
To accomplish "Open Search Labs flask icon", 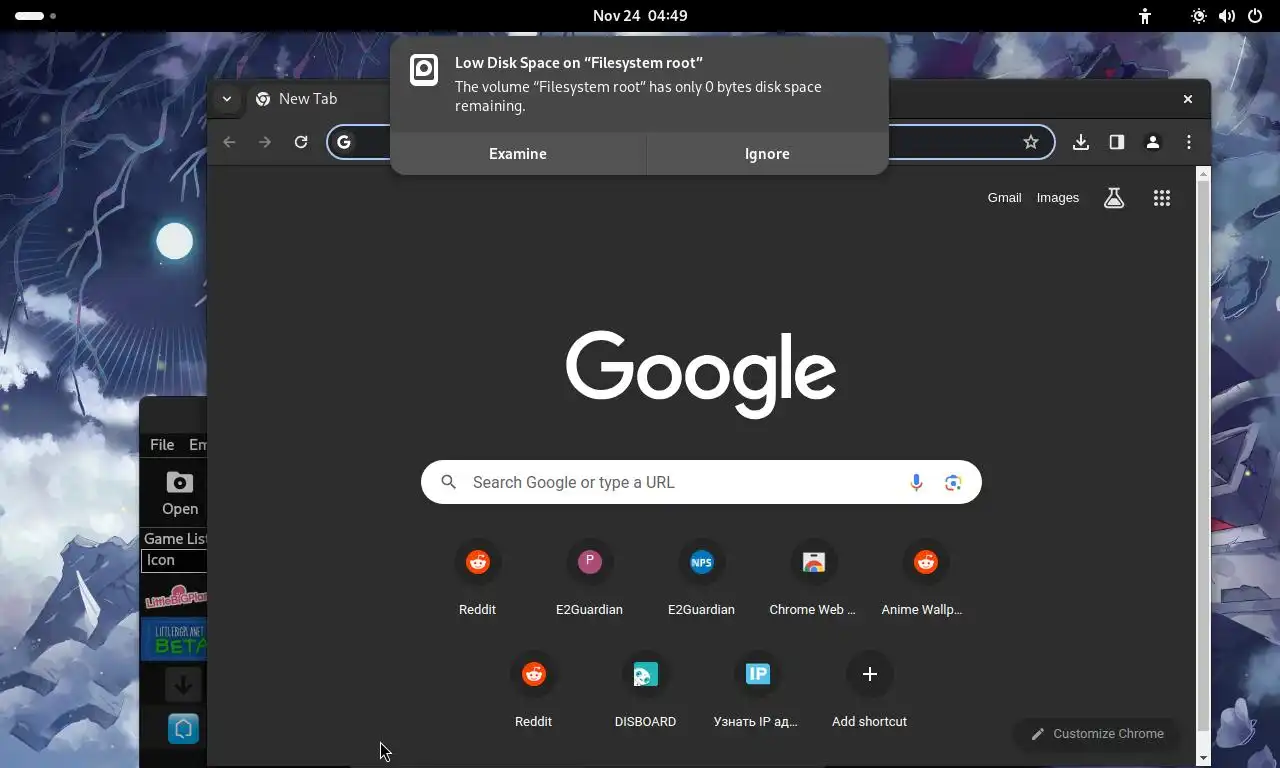I will (x=1114, y=198).
